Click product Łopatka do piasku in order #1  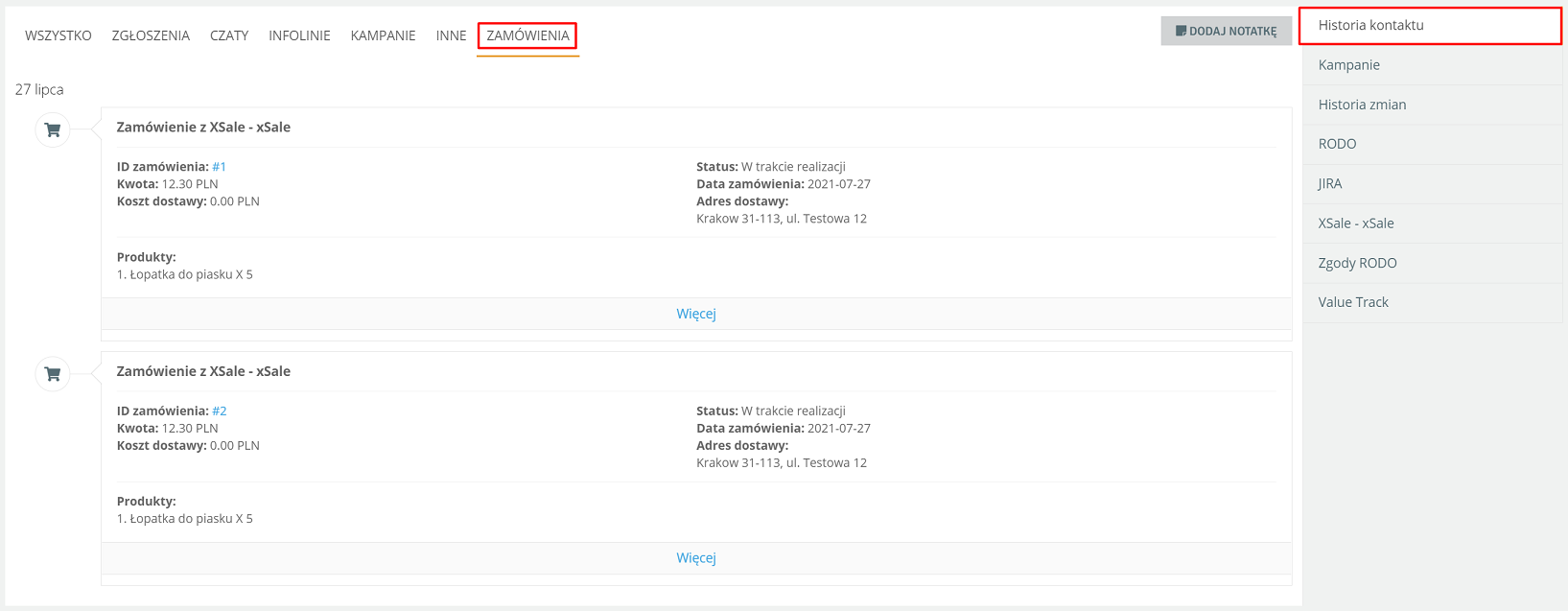pos(185,274)
